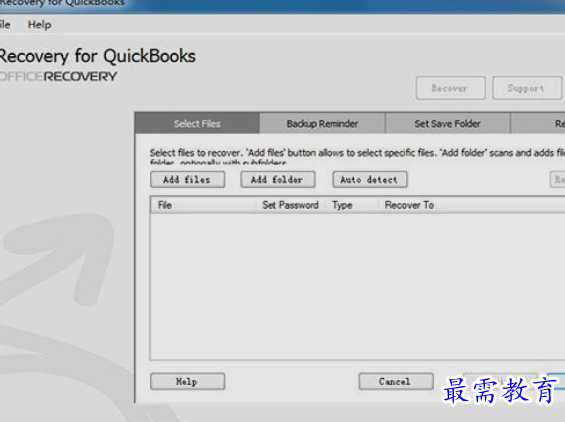565x422 pixels.
Task: Open the Set Save Folder tab
Action: [447, 124]
